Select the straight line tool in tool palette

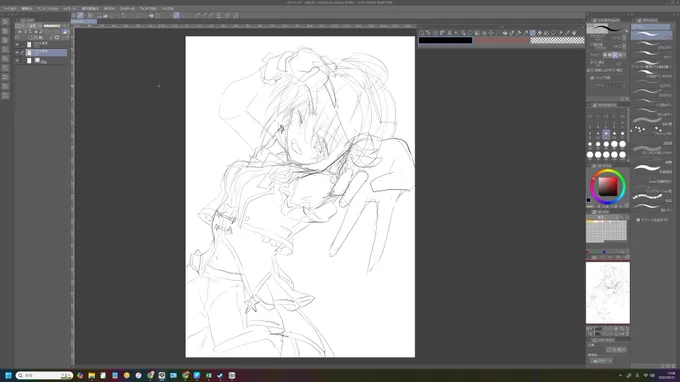[x=498, y=33]
